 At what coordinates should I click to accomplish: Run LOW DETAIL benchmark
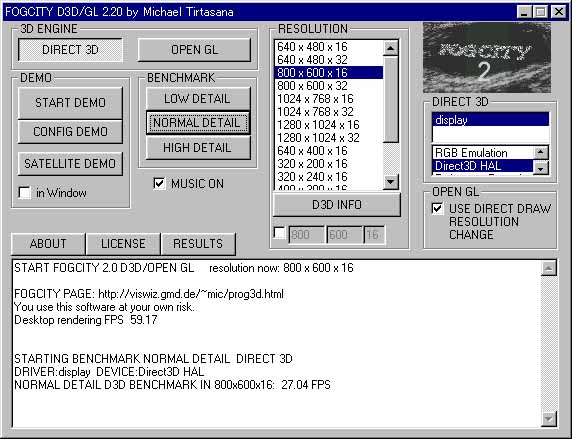pos(197,99)
